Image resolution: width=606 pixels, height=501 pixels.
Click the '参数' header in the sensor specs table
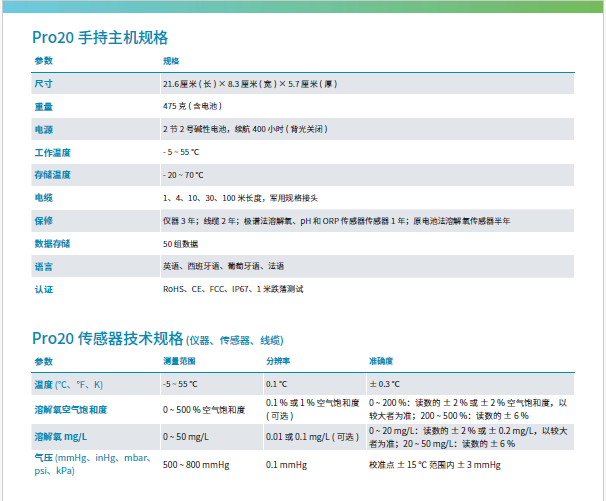(43, 361)
